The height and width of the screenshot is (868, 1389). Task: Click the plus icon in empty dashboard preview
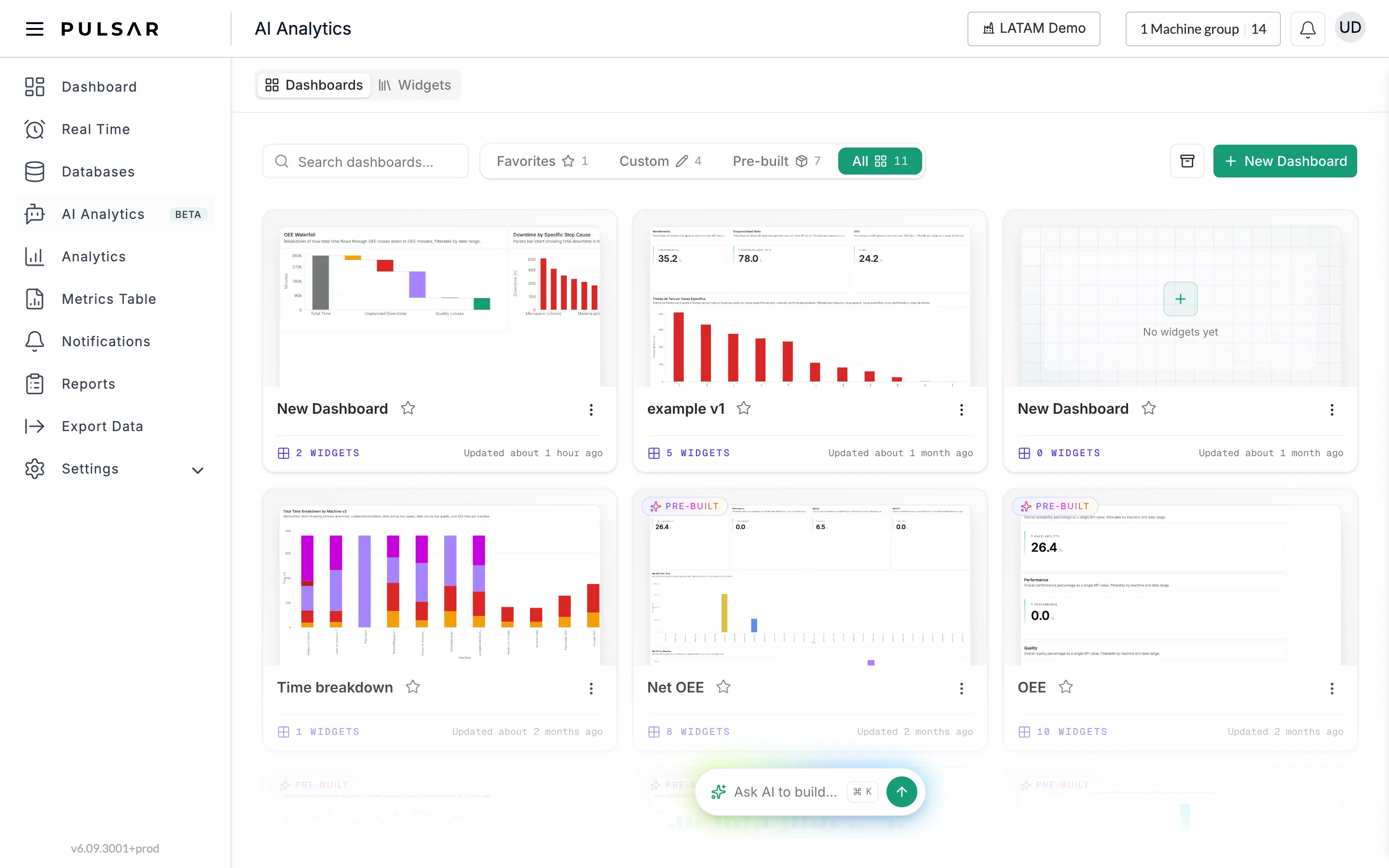[x=1180, y=299]
